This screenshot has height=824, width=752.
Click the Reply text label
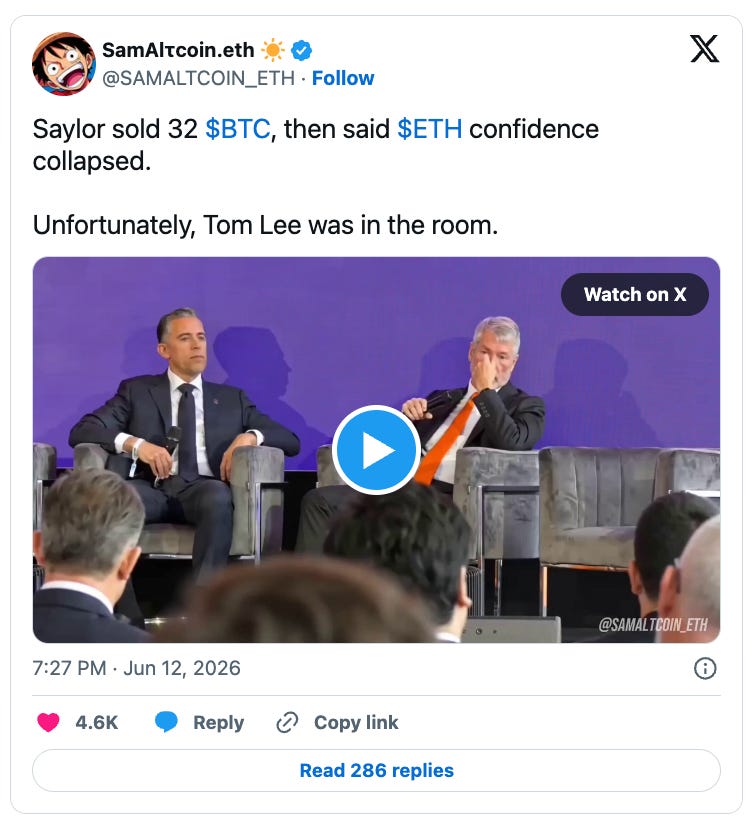(x=219, y=723)
